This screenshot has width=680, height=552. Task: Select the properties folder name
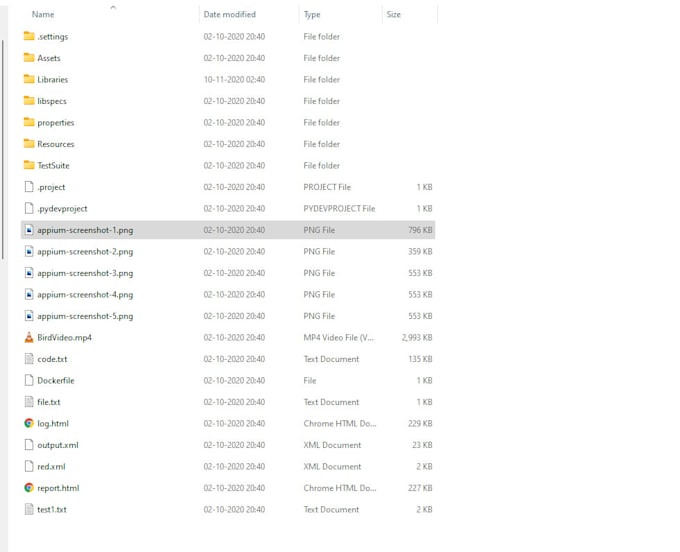click(56, 123)
